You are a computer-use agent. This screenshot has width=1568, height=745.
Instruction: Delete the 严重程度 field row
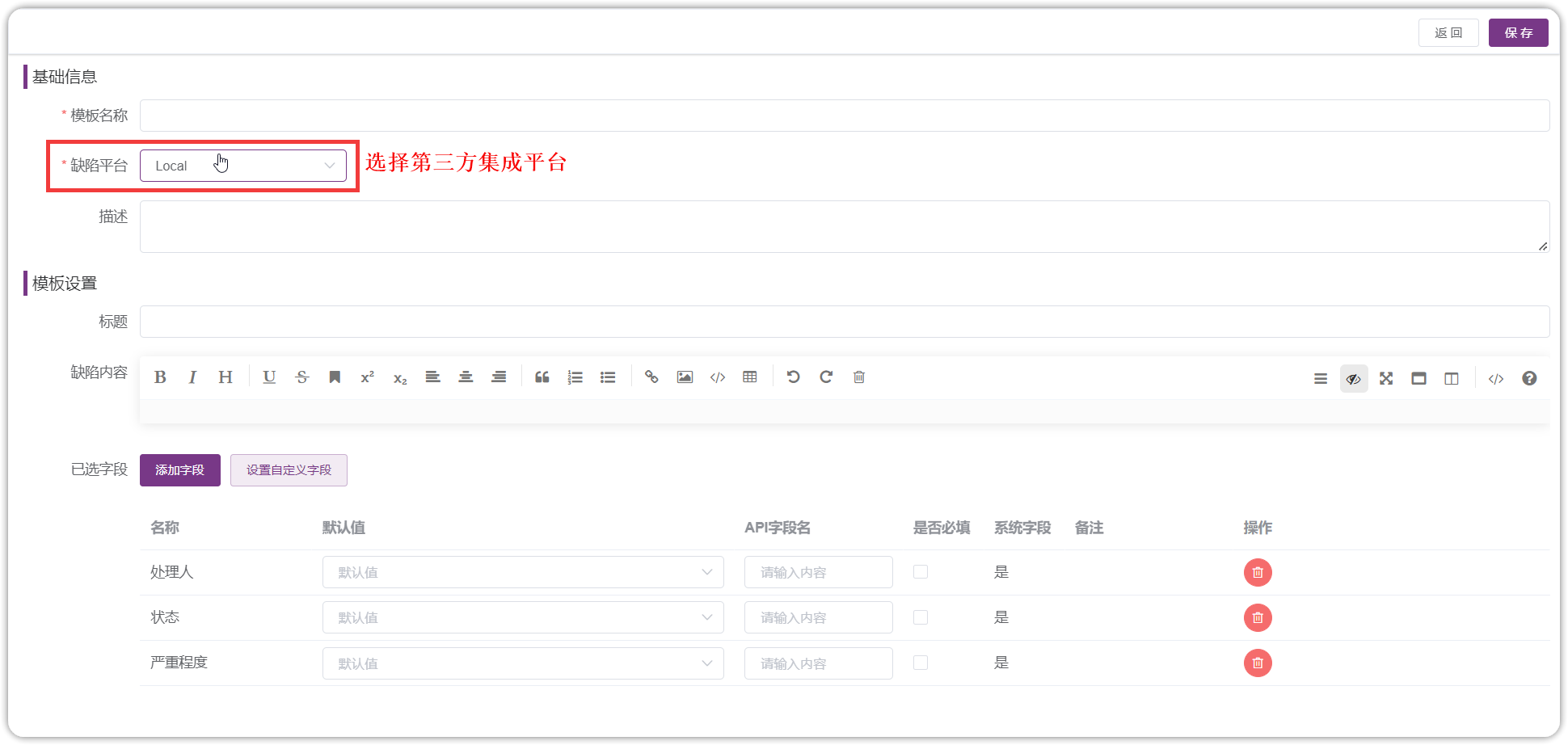coord(1258,663)
